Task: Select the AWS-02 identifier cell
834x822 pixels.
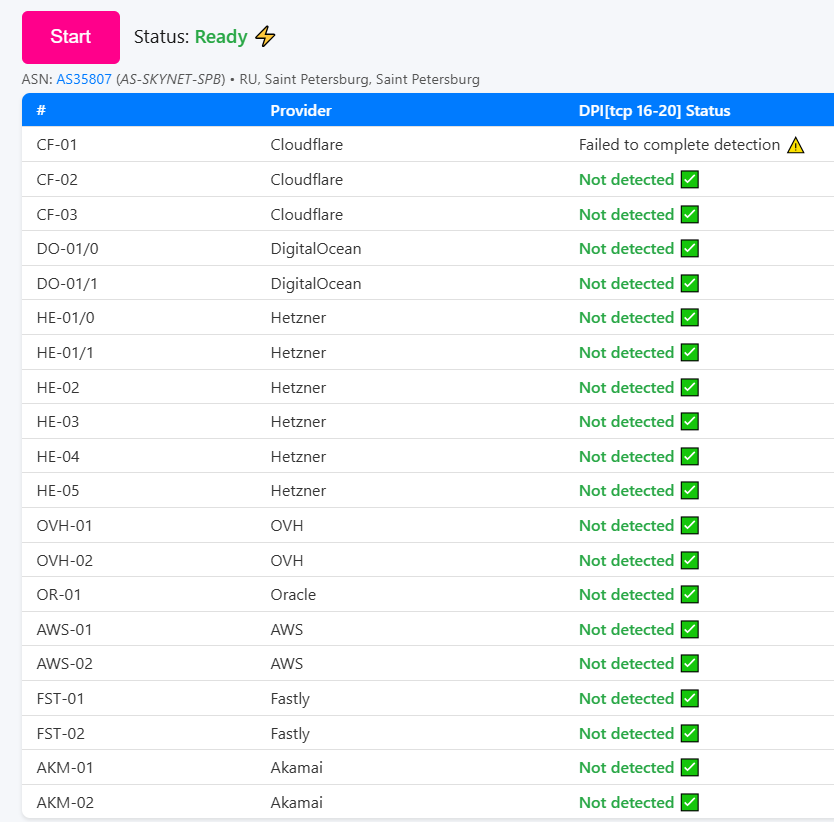Action: [65, 663]
